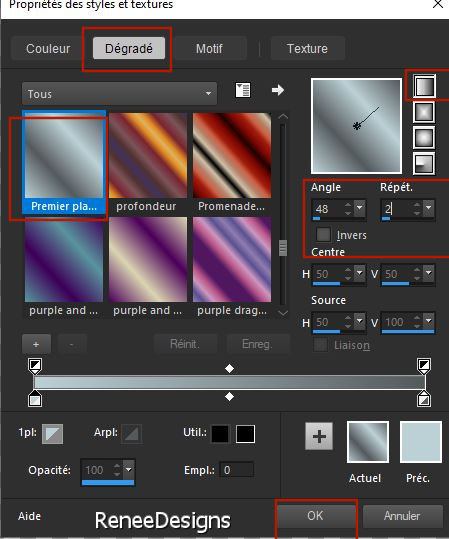The height and width of the screenshot is (539, 449).
Task: Select the radial gradient style icon
Action: (424, 164)
